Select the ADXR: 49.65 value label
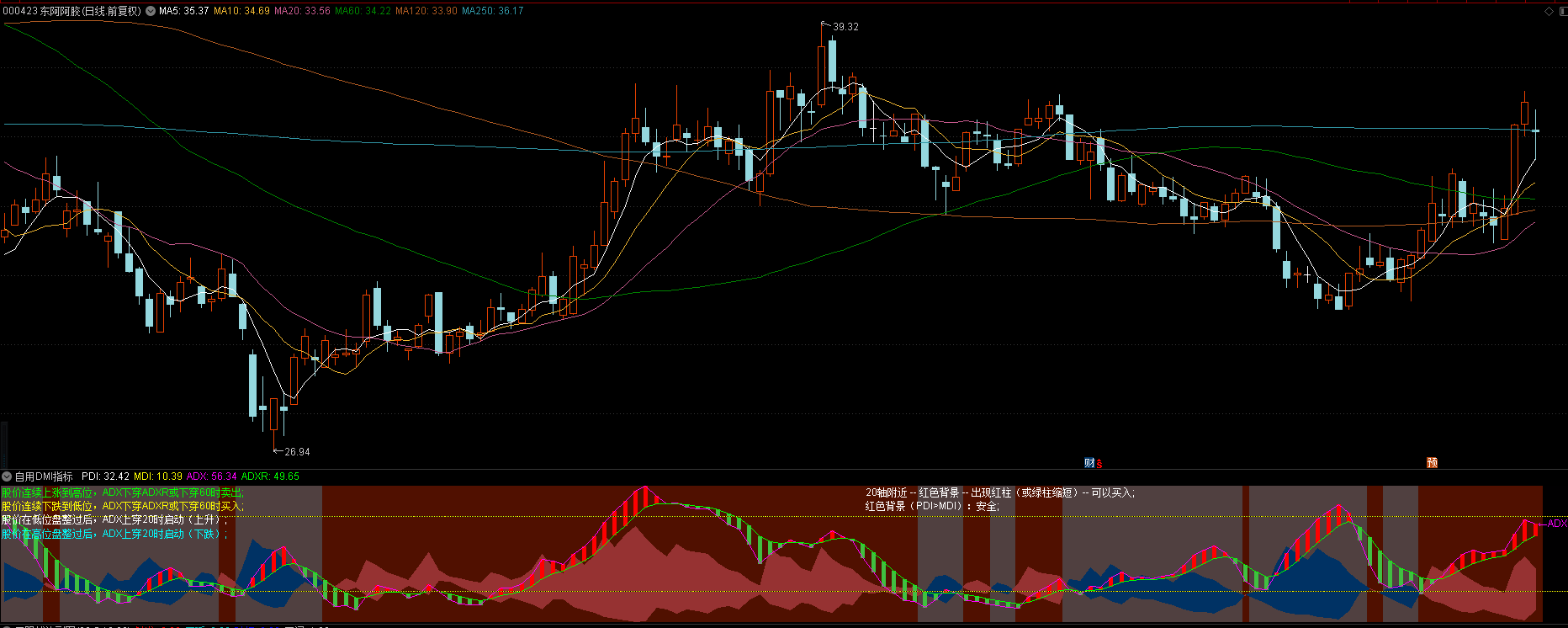Image resolution: width=1568 pixels, height=628 pixels. [270, 476]
